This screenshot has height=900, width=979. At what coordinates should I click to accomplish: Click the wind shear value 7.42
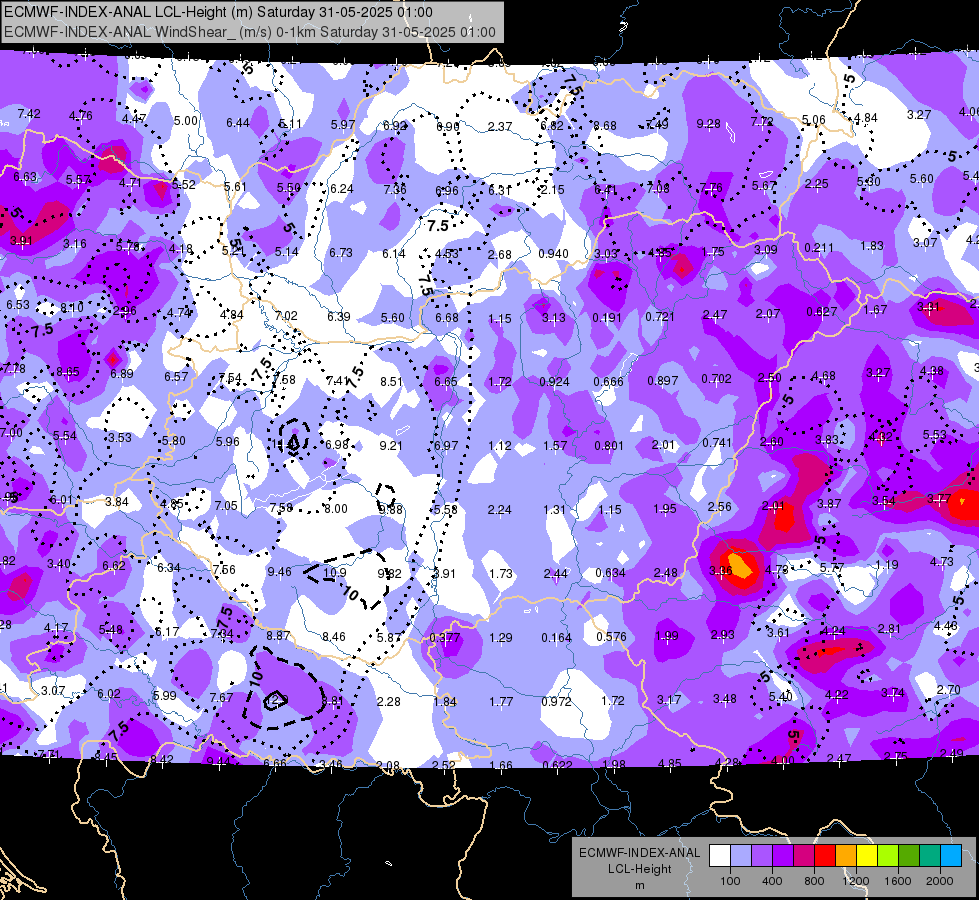(29, 114)
